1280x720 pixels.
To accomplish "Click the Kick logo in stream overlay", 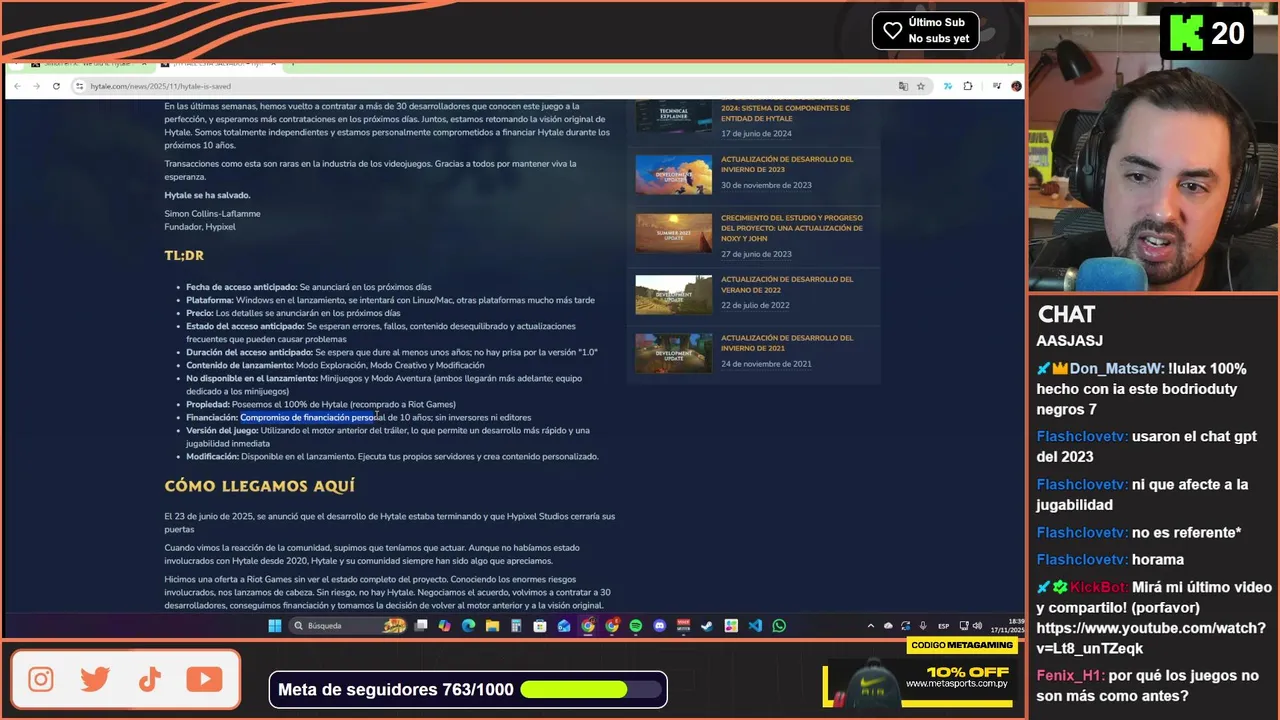I will (1186, 34).
